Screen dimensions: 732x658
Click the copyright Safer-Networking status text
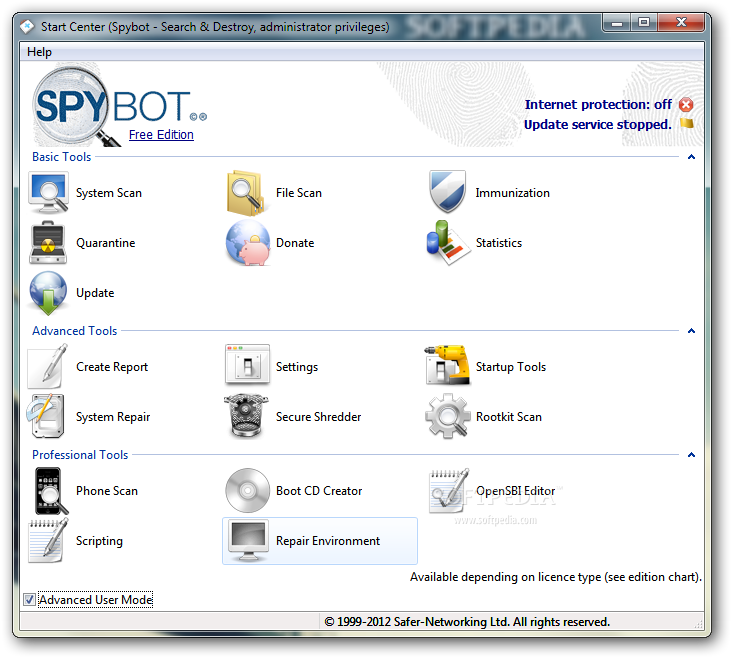(467, 622)
